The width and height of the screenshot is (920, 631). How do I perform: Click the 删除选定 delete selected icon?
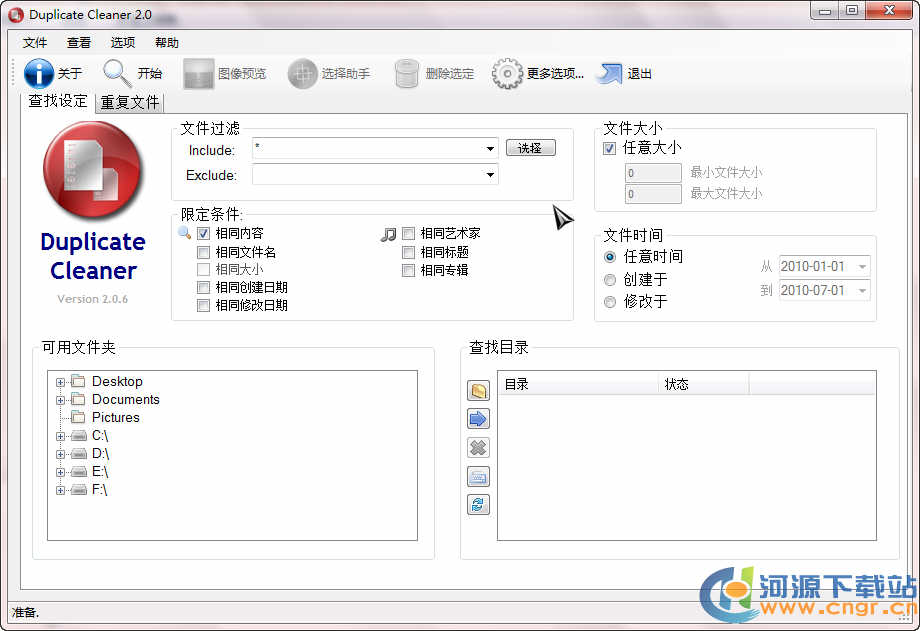(x=407, y=72)
